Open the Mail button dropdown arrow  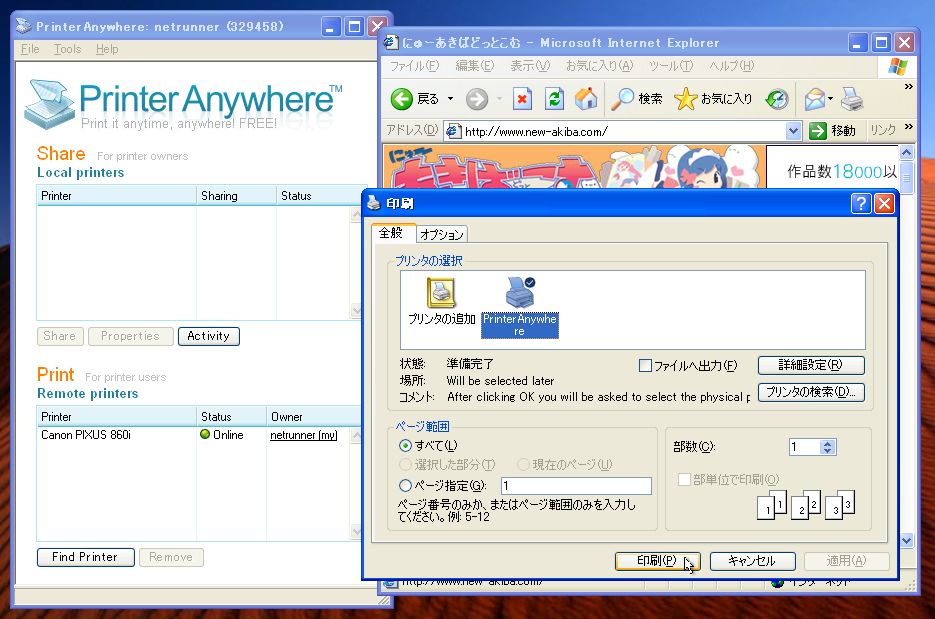[830, 99]
